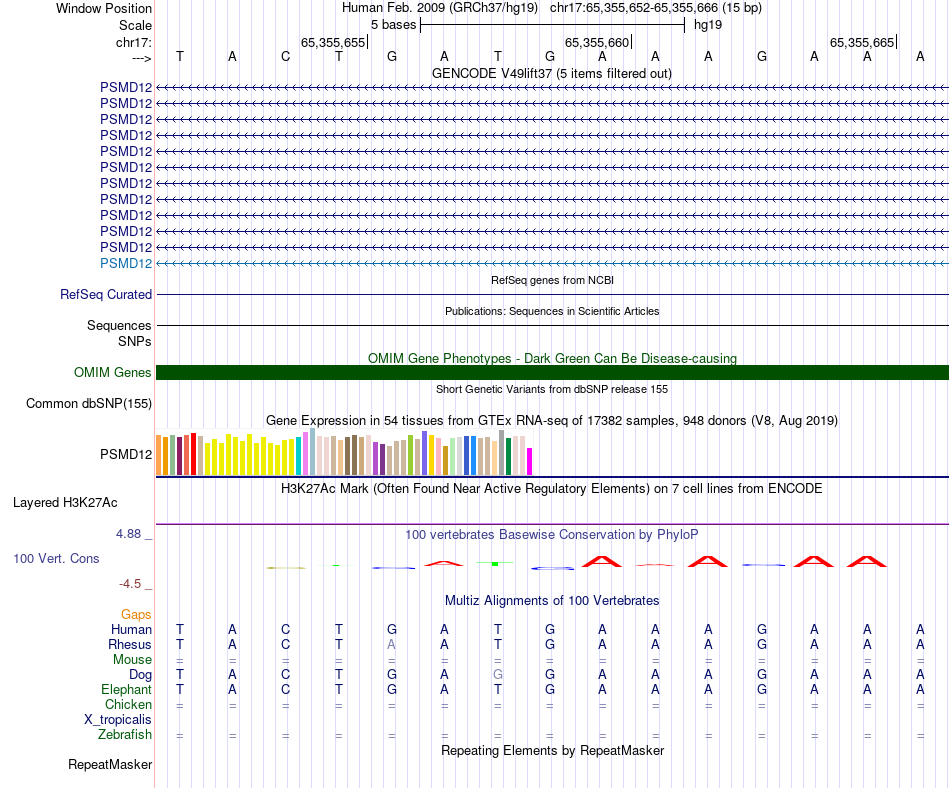Click the green T glyph in PhyloP conservation track

[496, 563]
